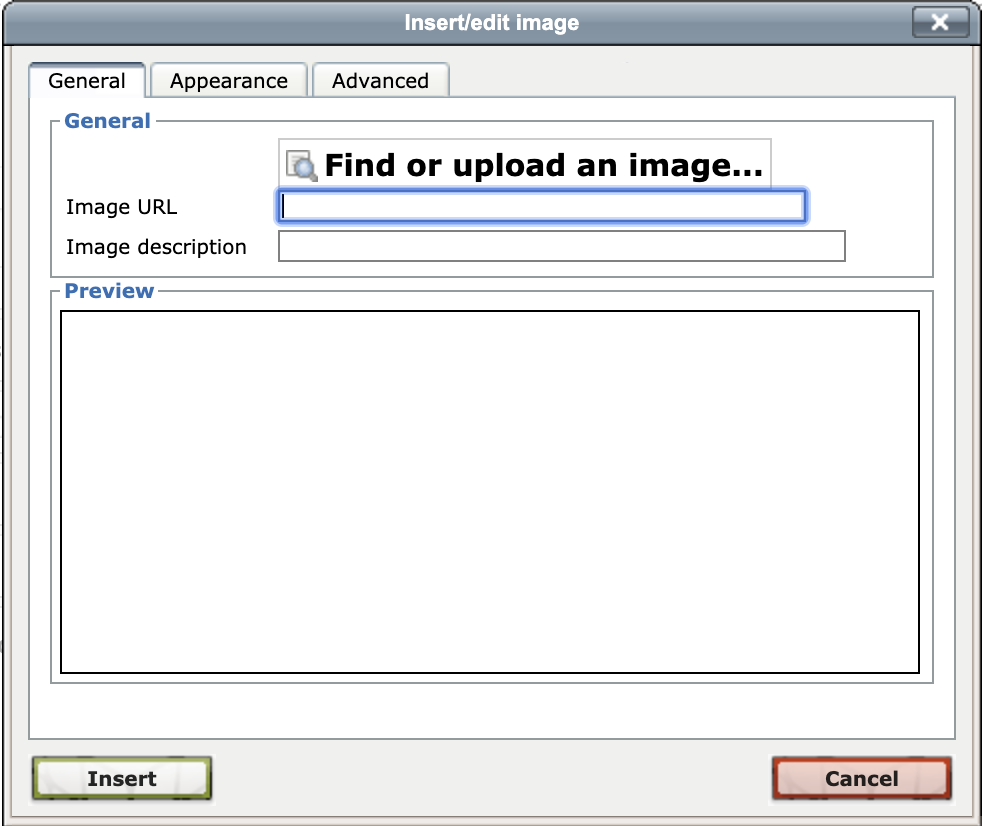The image size is (982, 826).
Task: Select the General tab
Action: point(87,81)
